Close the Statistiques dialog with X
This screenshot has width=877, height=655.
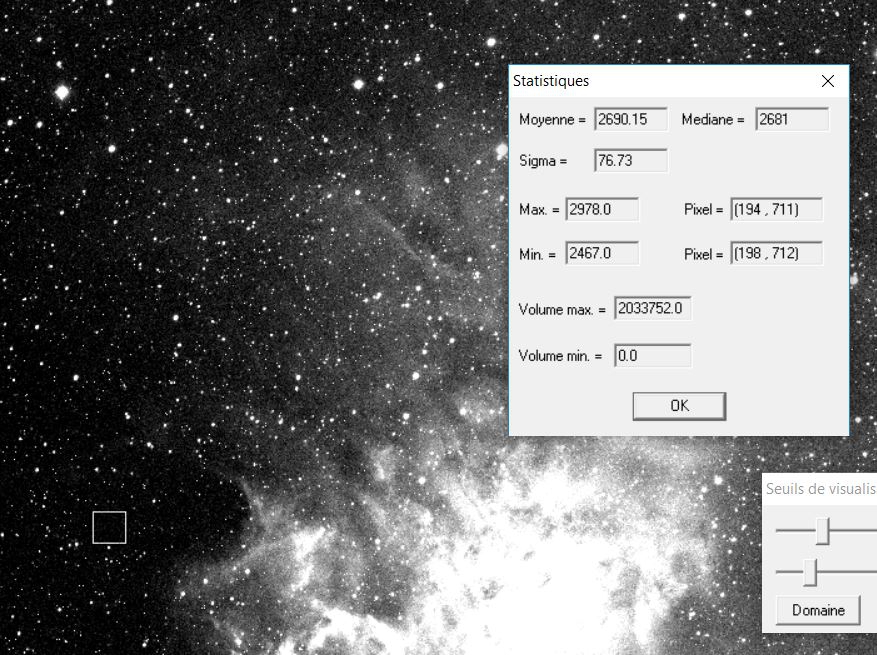click(x=828, y=81)
